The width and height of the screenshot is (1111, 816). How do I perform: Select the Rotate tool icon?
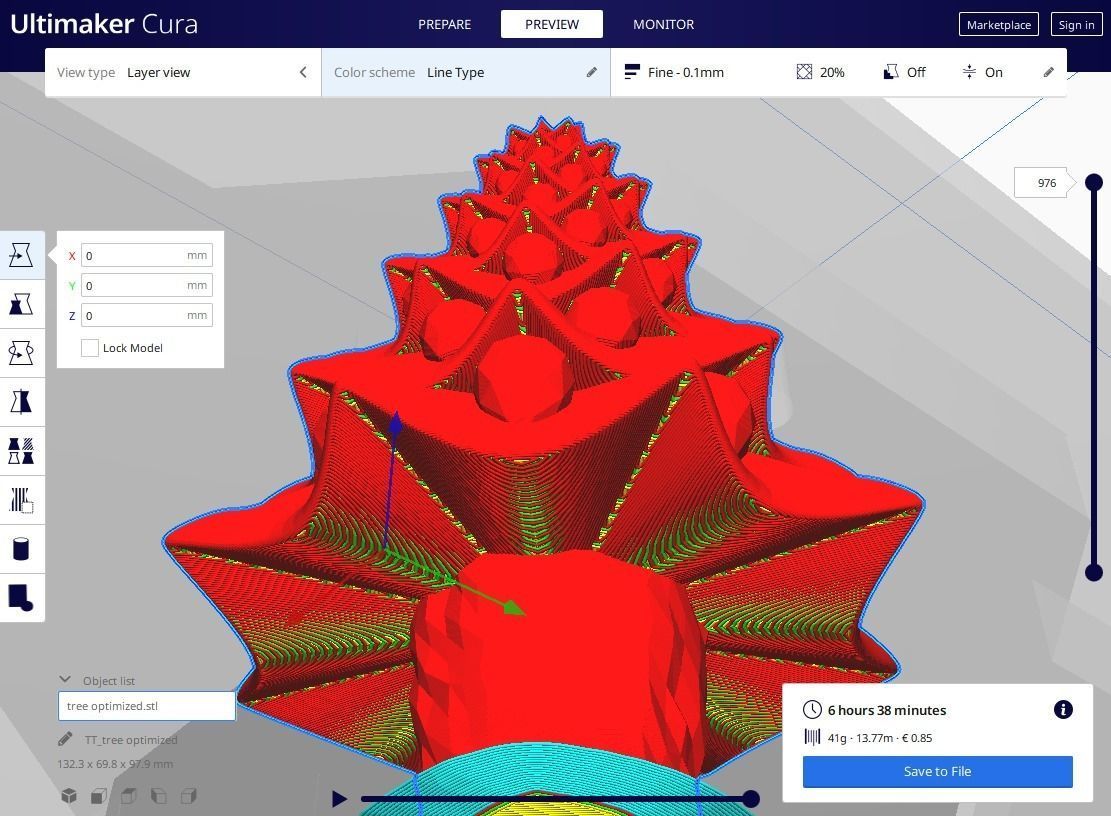[x=21, y=353]
